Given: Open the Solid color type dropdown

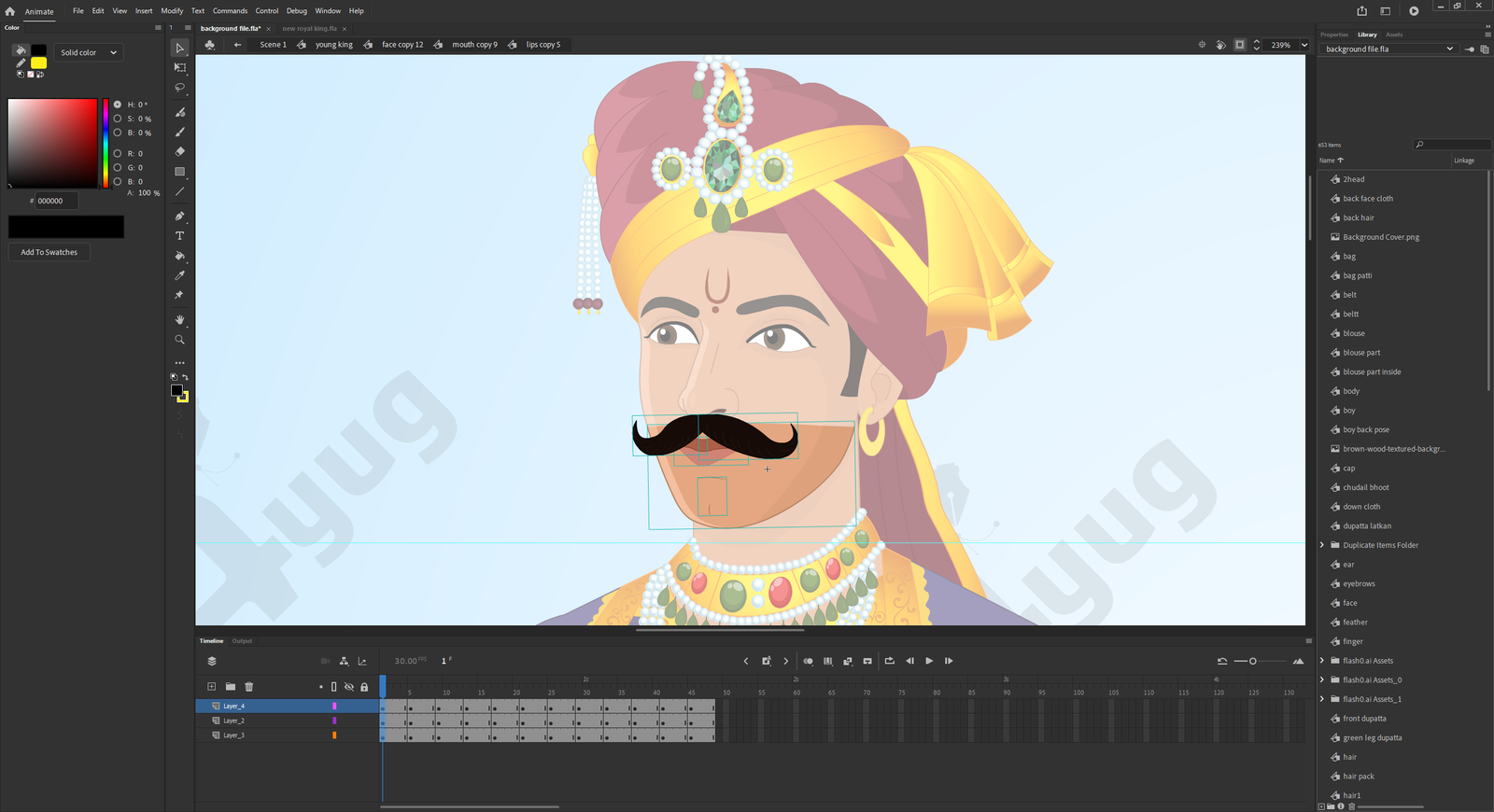Looking at the screenshot, I should pos(89,52).
